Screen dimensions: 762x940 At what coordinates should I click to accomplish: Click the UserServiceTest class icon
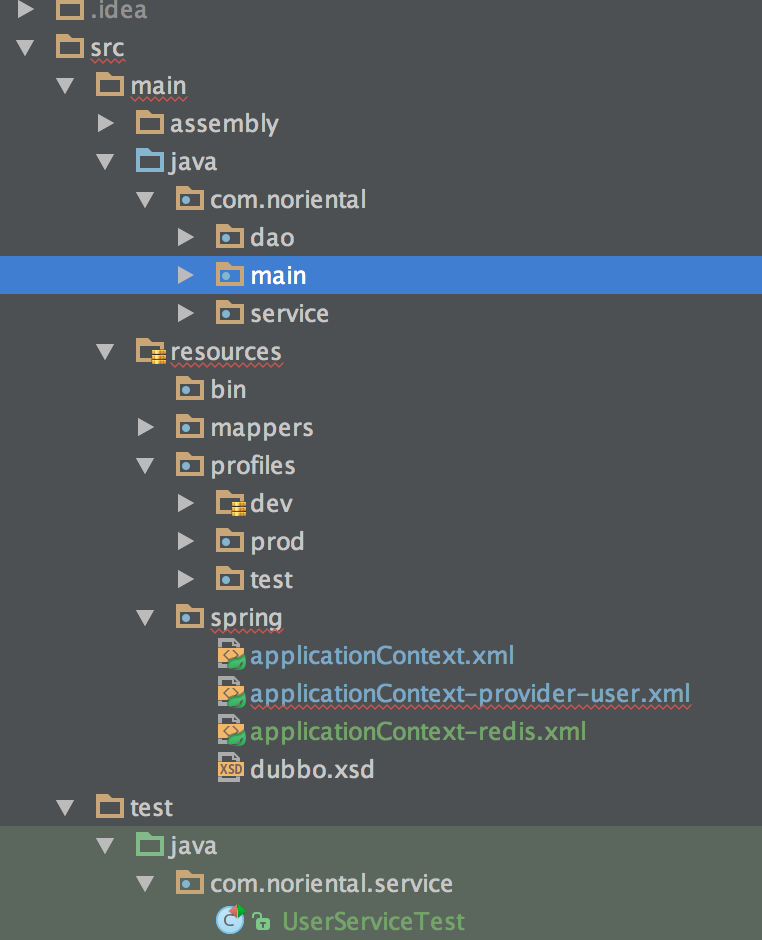[x=230, y=921]
